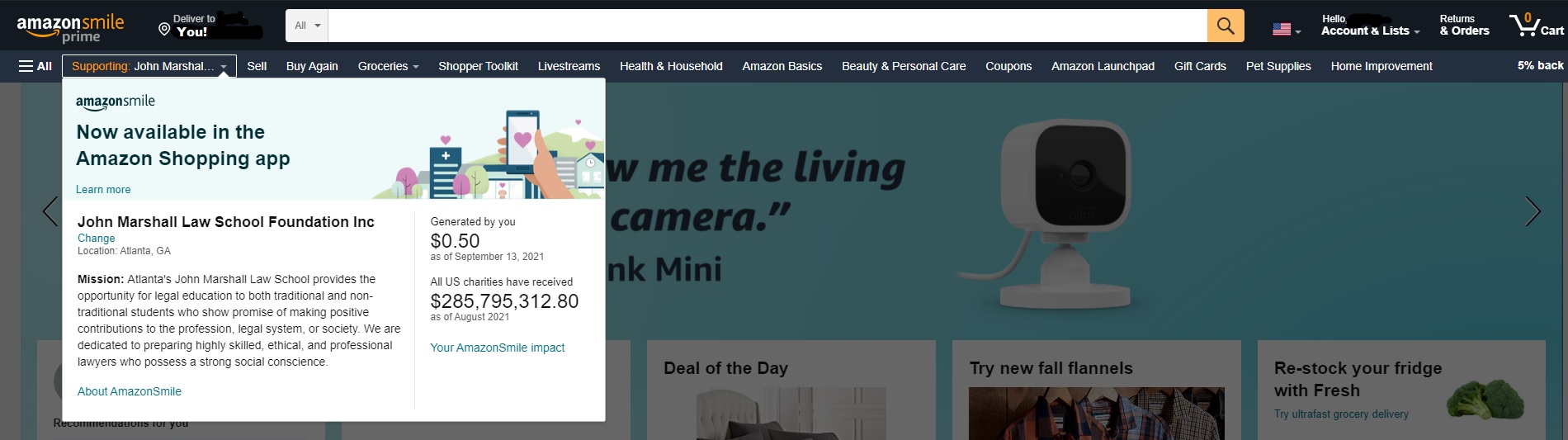The width and height of the screenshot is (1568, 440).
Task: Click Location: Atlanta, GA text
Action: pos(124,251)
